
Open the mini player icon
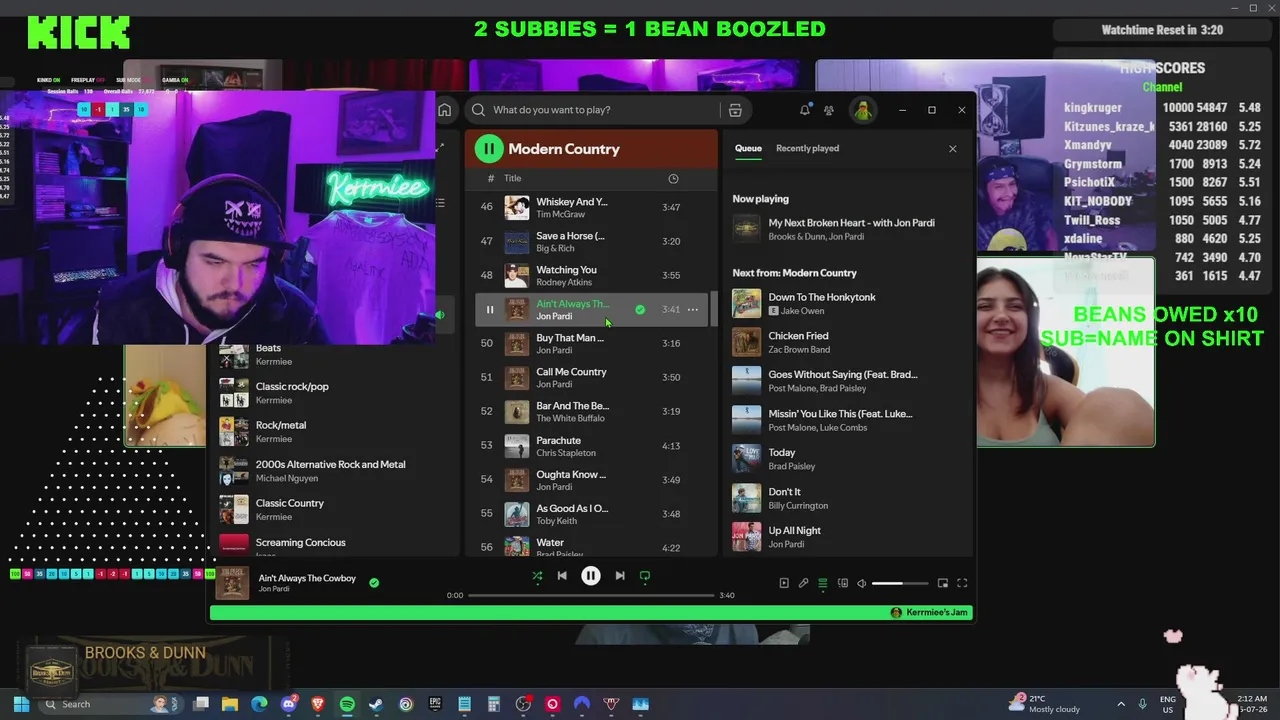(x=943, y=583)
